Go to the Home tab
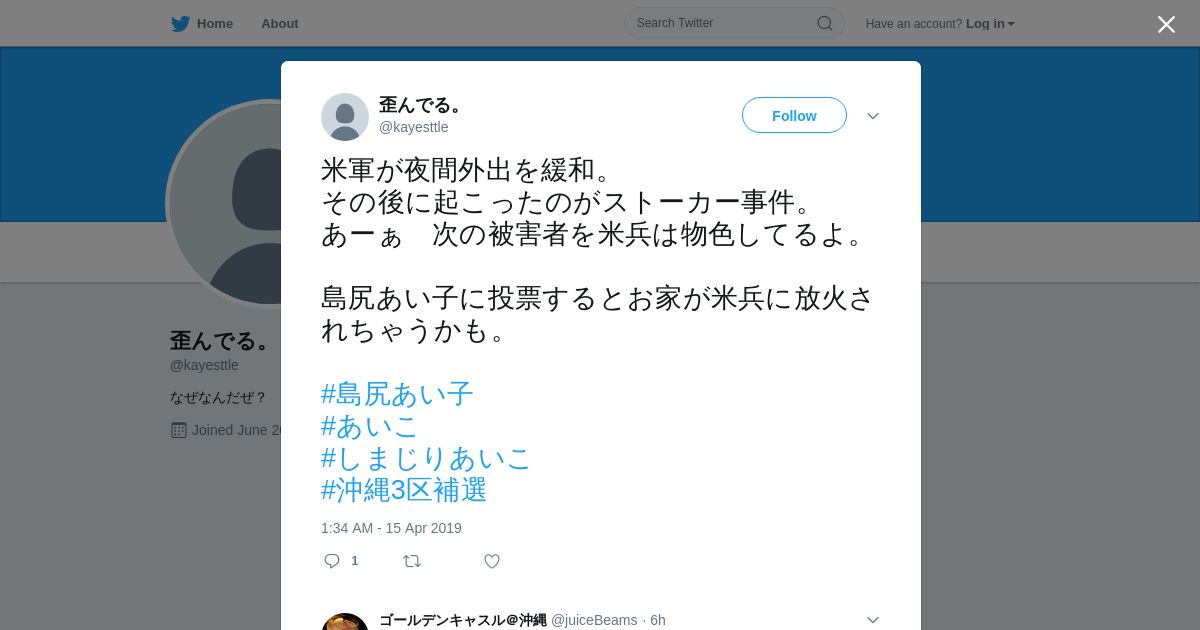1200x630 pixels. [x=202, y=24]
